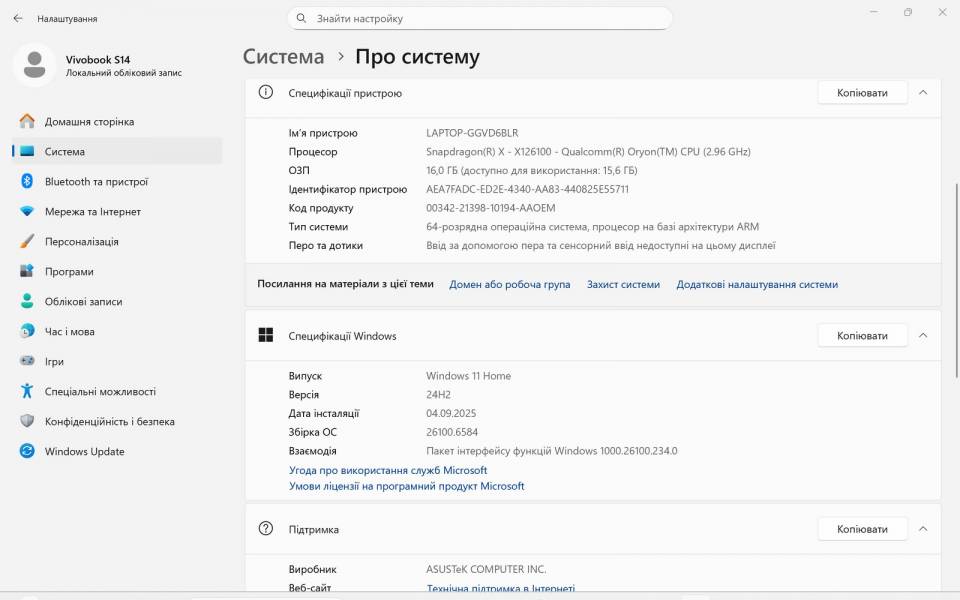
Task: Click the Мережа та Інтернет Wi-Fi icon
Action: coord(27,211)
